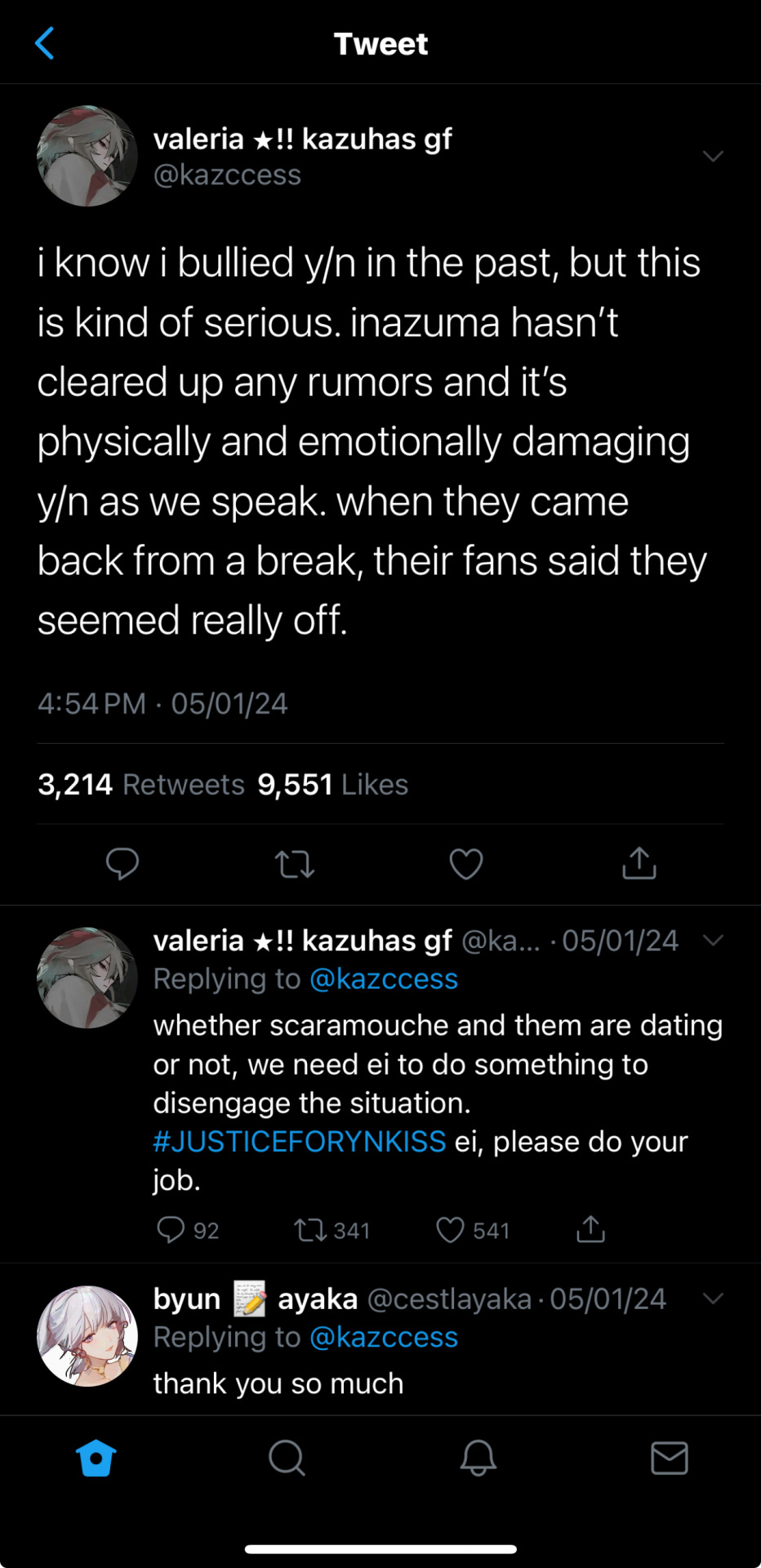Reply to the main tweet

(122, 863)
